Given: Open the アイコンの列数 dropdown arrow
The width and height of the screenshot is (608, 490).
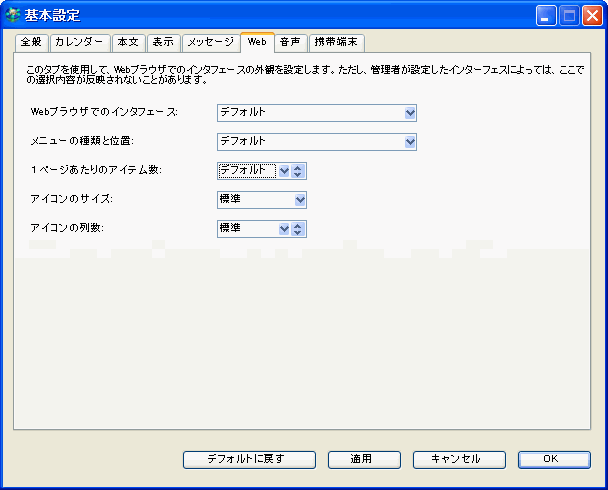Looking at the screenshot, I should click(284, 229).
